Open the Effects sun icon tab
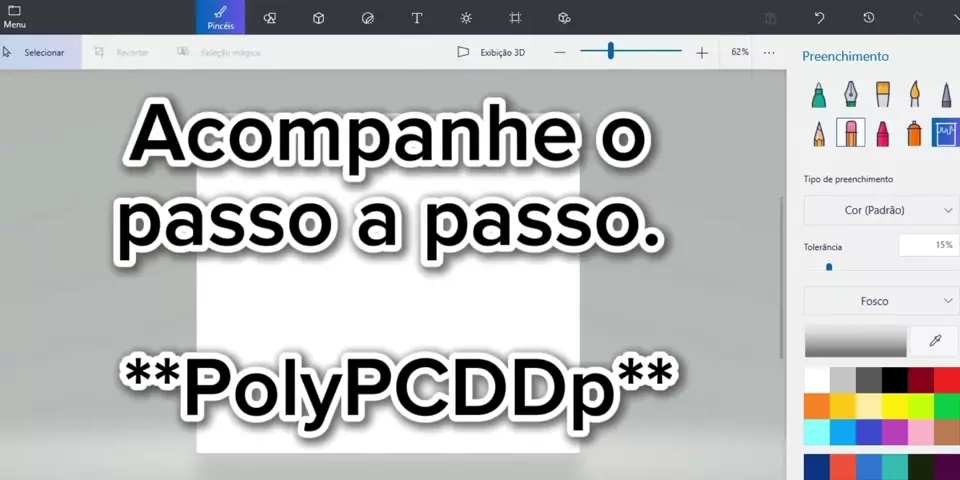Viewport: 960px width, 480px height. coord(466,18)
